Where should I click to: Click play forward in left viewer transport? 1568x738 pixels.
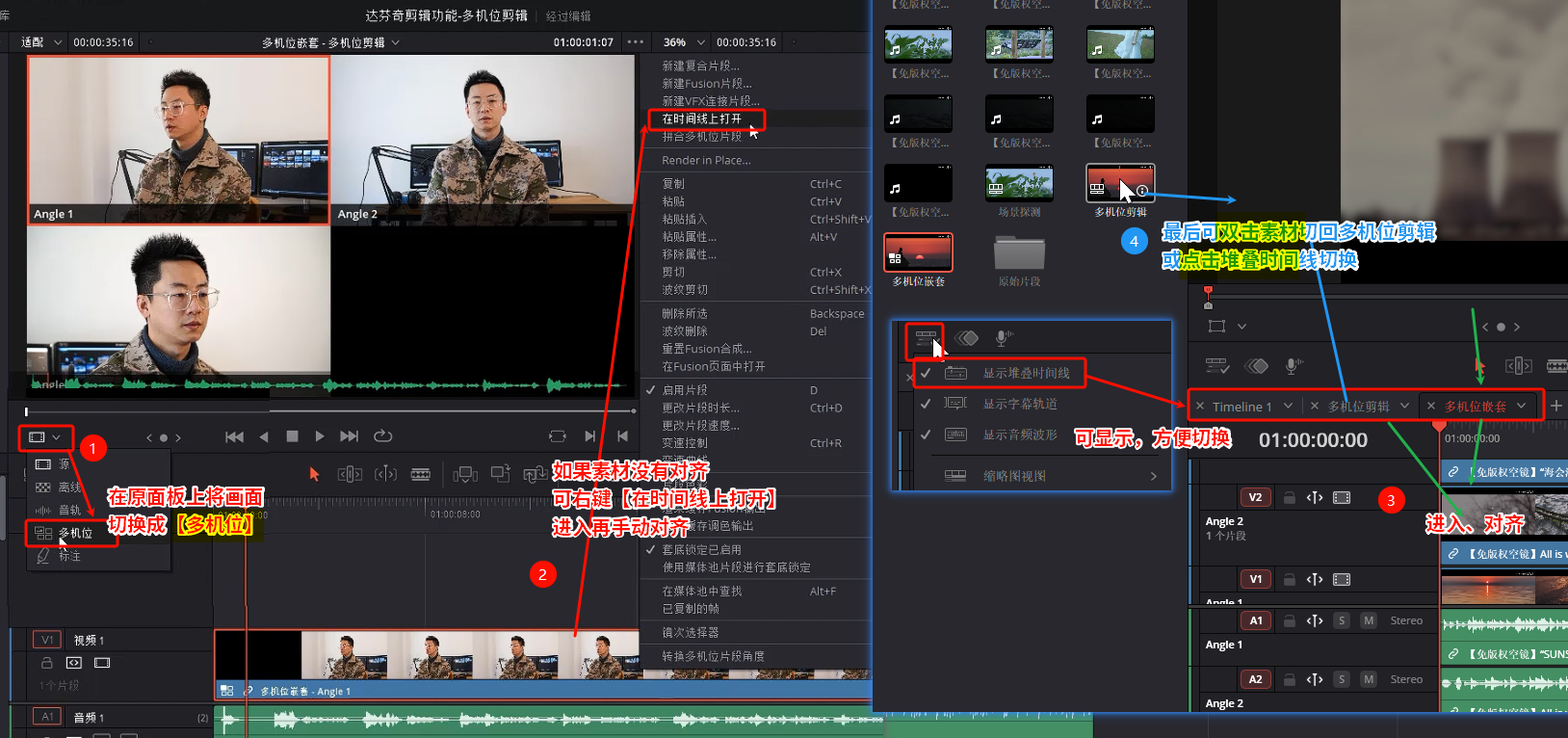click(x=320, y=436)
